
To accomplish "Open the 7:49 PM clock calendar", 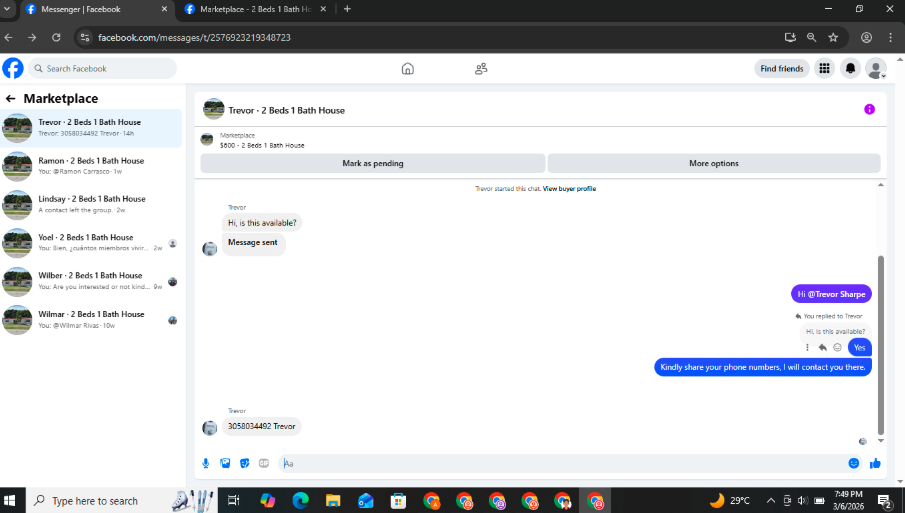I will tap(848, 500).
